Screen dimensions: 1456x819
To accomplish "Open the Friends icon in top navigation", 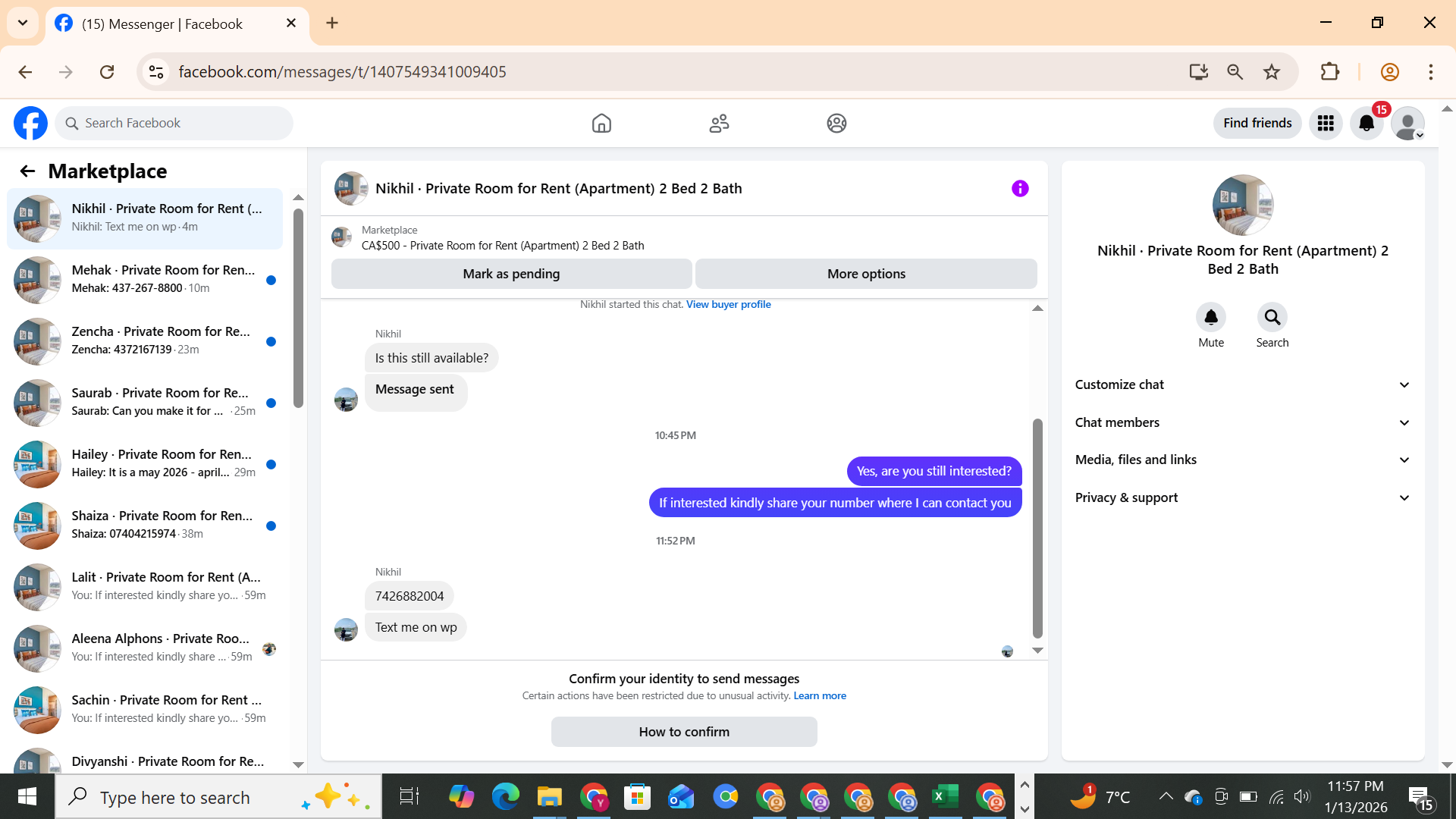I will [x=719, y=123].
